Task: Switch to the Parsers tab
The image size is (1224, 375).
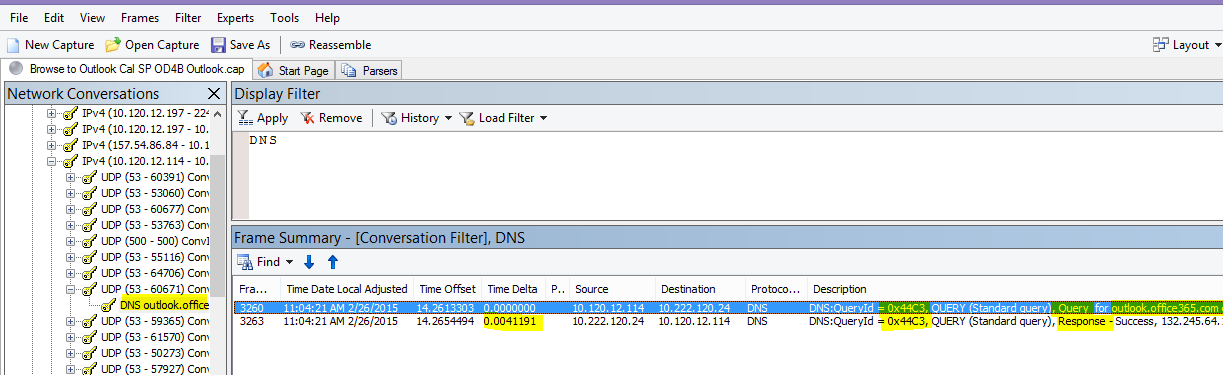Action: coord(370,70)
